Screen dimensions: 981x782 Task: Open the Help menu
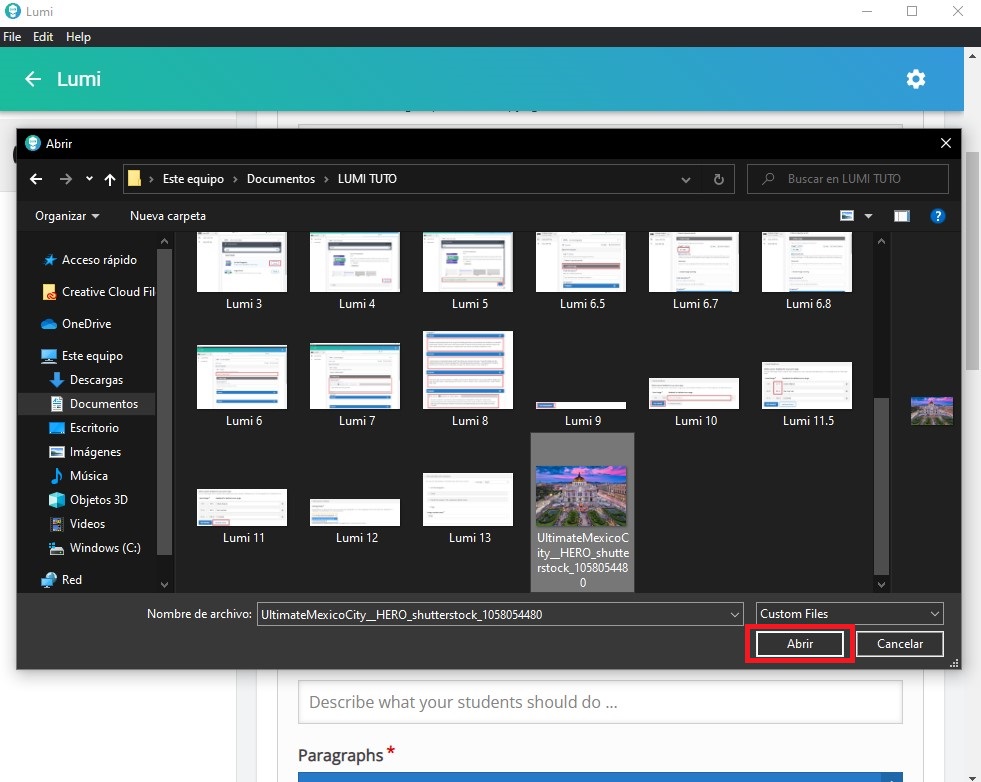coord(78,37)
